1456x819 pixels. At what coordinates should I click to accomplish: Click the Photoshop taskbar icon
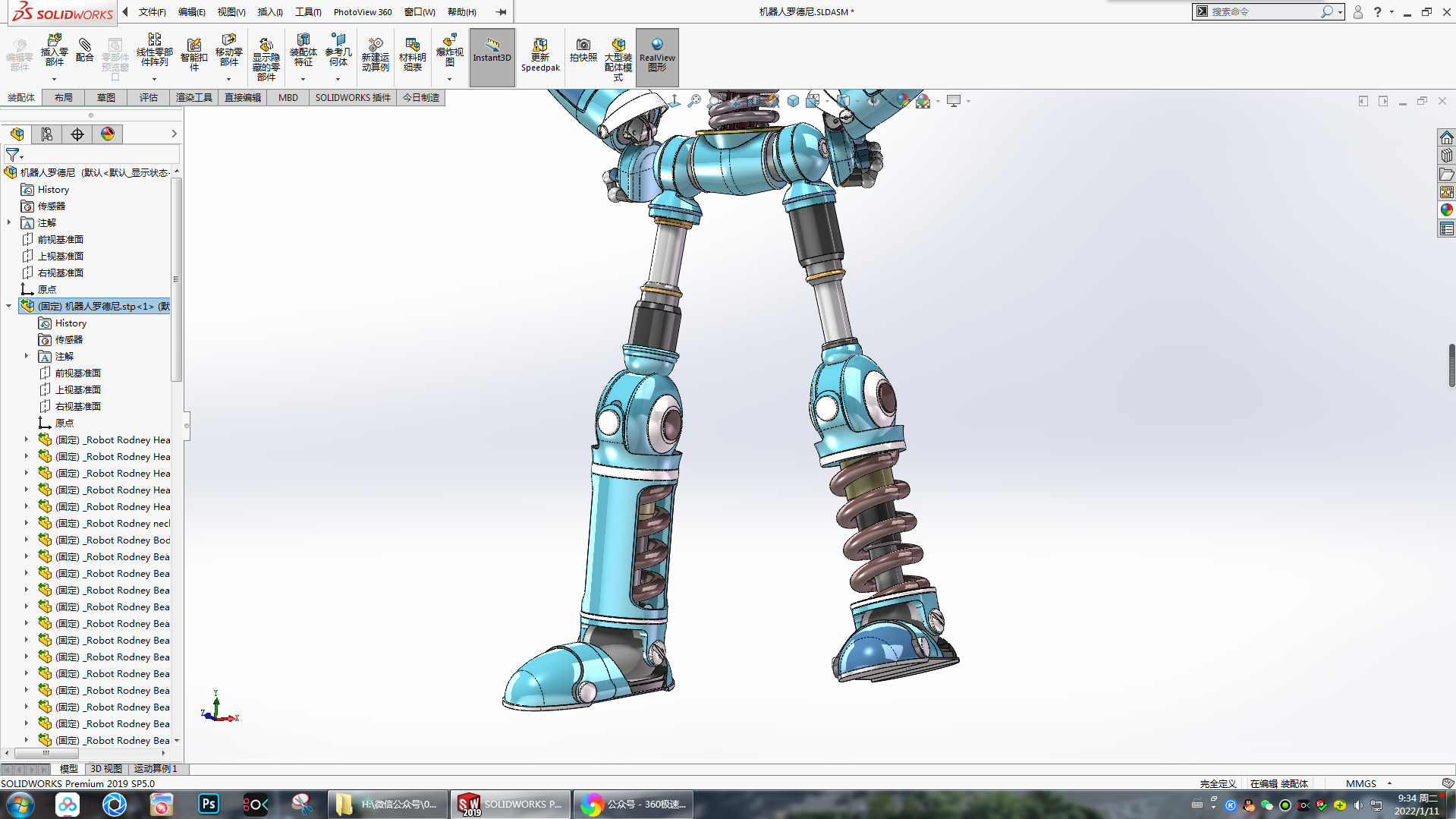point(209,804)
